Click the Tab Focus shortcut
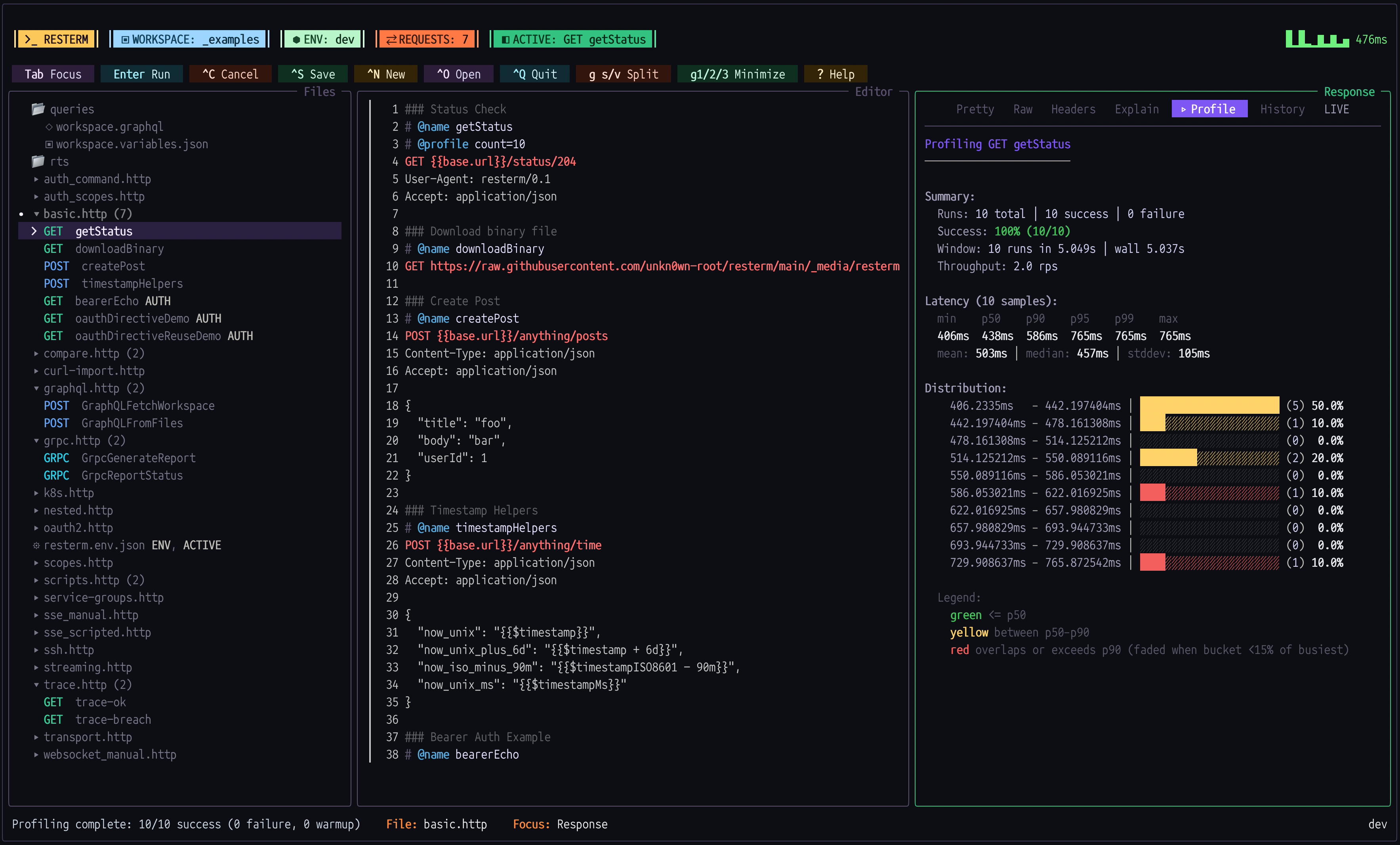This screenshot has height=845, width=1400. (x=53, y=74)
